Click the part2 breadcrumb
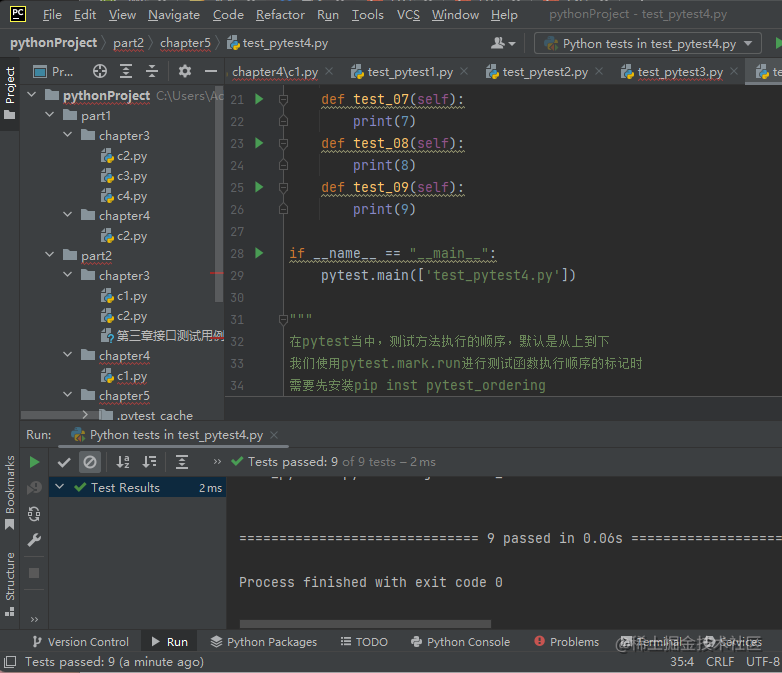The height and width of the screenshot is (673, 782). pyautogui.click(x=128, y=43)
